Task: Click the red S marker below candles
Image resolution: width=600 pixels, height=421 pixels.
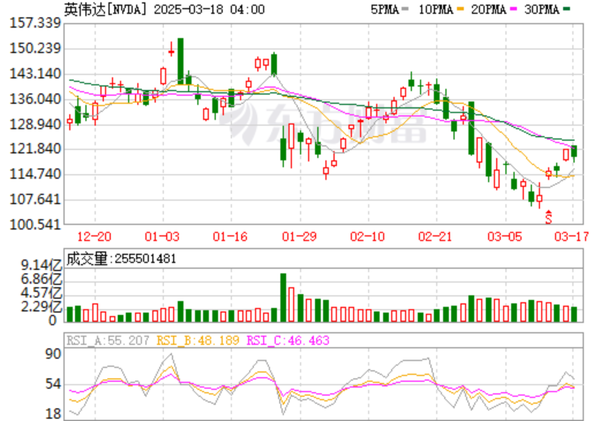Action: [548, 215]
